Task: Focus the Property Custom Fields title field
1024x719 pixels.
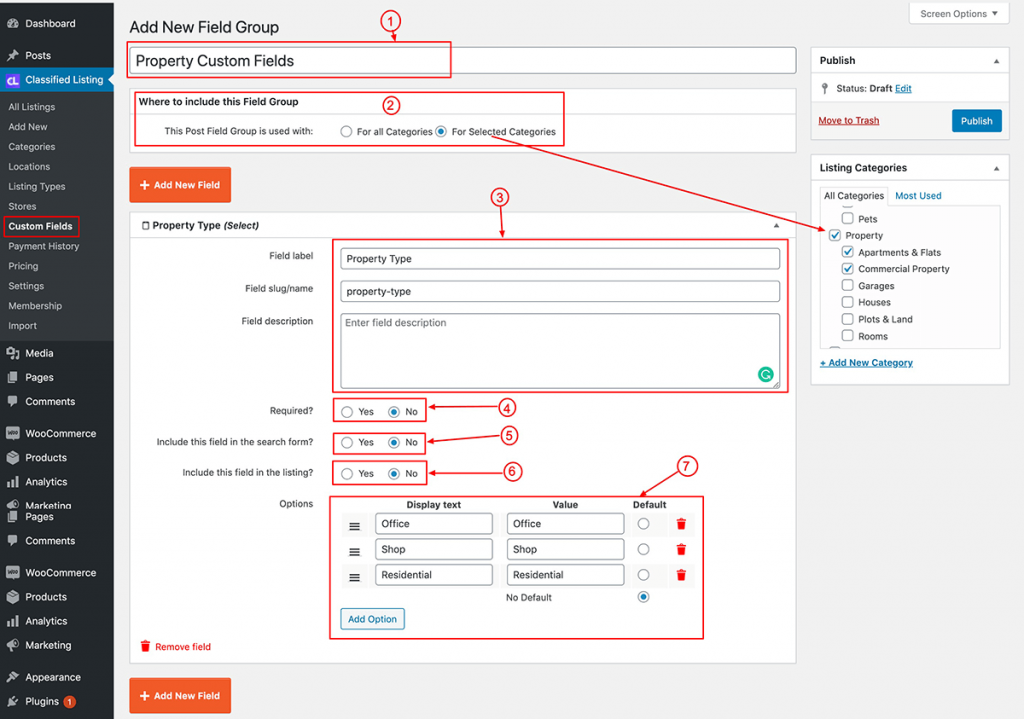Action: coord(462,61)
